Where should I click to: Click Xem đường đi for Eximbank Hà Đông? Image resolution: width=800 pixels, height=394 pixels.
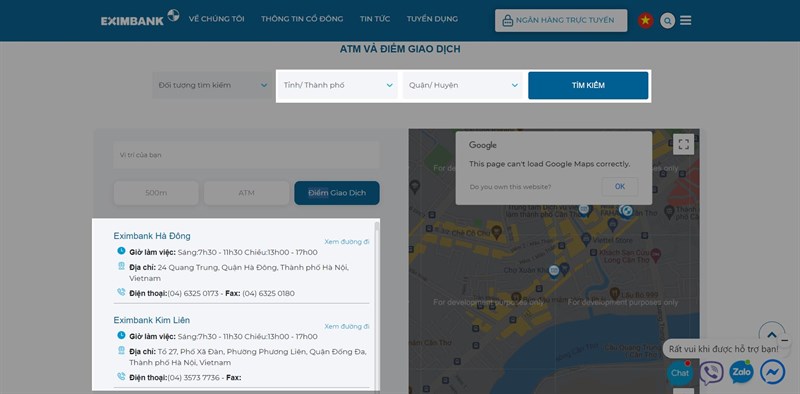point(347,241)
